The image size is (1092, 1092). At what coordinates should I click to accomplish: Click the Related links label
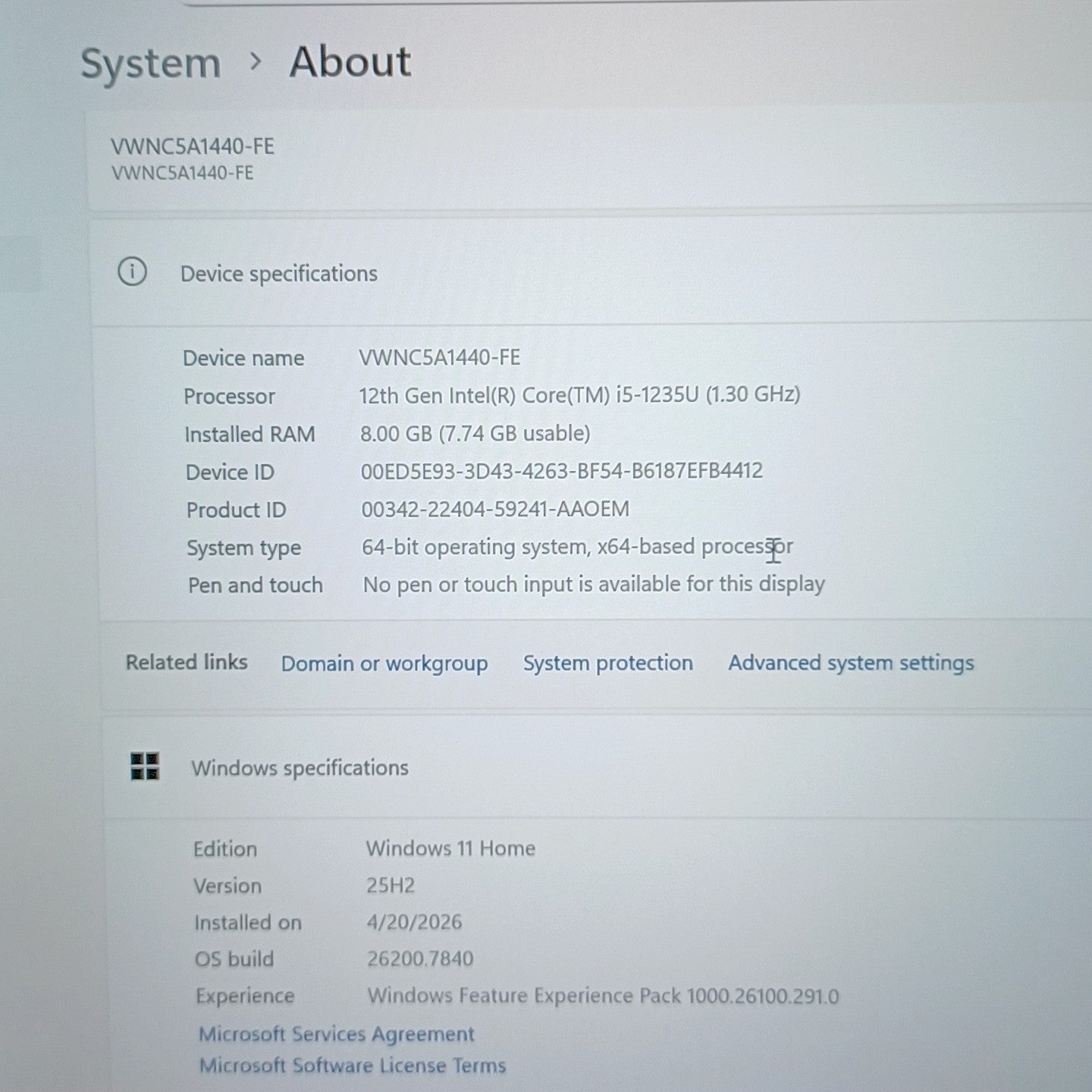coord(187,662)
